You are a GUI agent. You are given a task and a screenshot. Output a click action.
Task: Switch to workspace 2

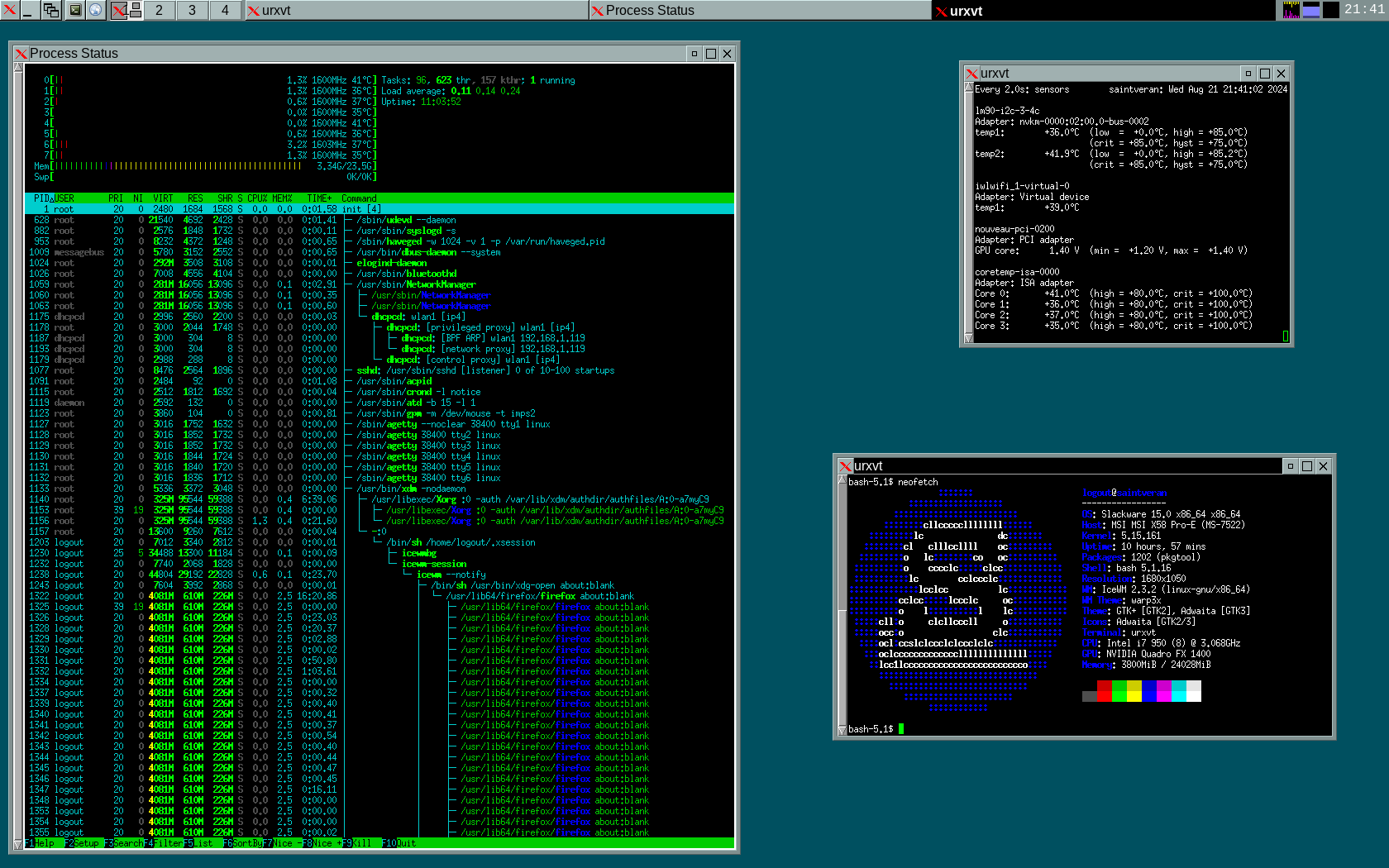point(159,10)
